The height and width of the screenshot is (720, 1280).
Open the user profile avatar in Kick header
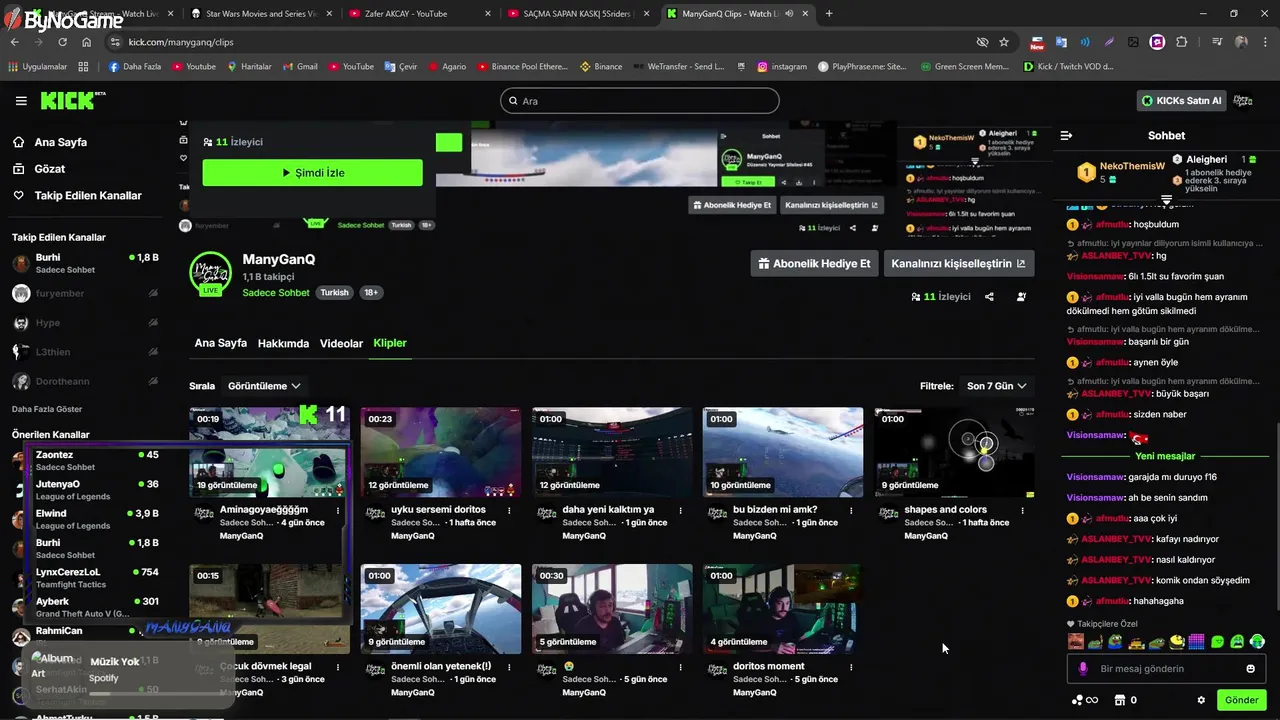(1243, 100)
